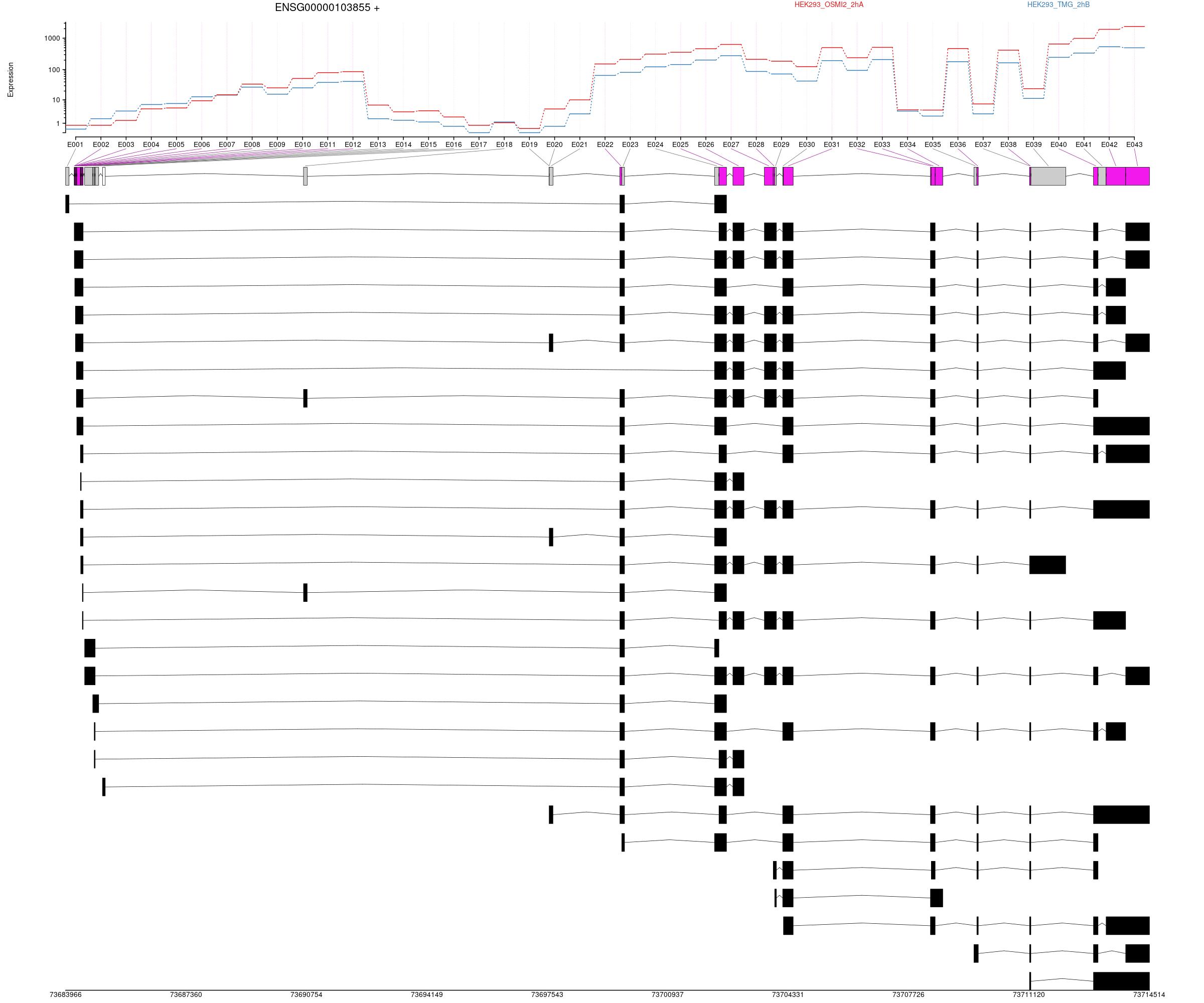Click exon label E018
This screenshot has height=1003, width=1204.
coord(504,145)
